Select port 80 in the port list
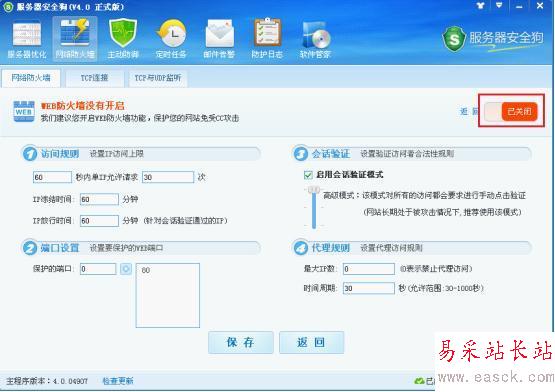The height and width of the screenshot is (392, 555). click(146, 271)
